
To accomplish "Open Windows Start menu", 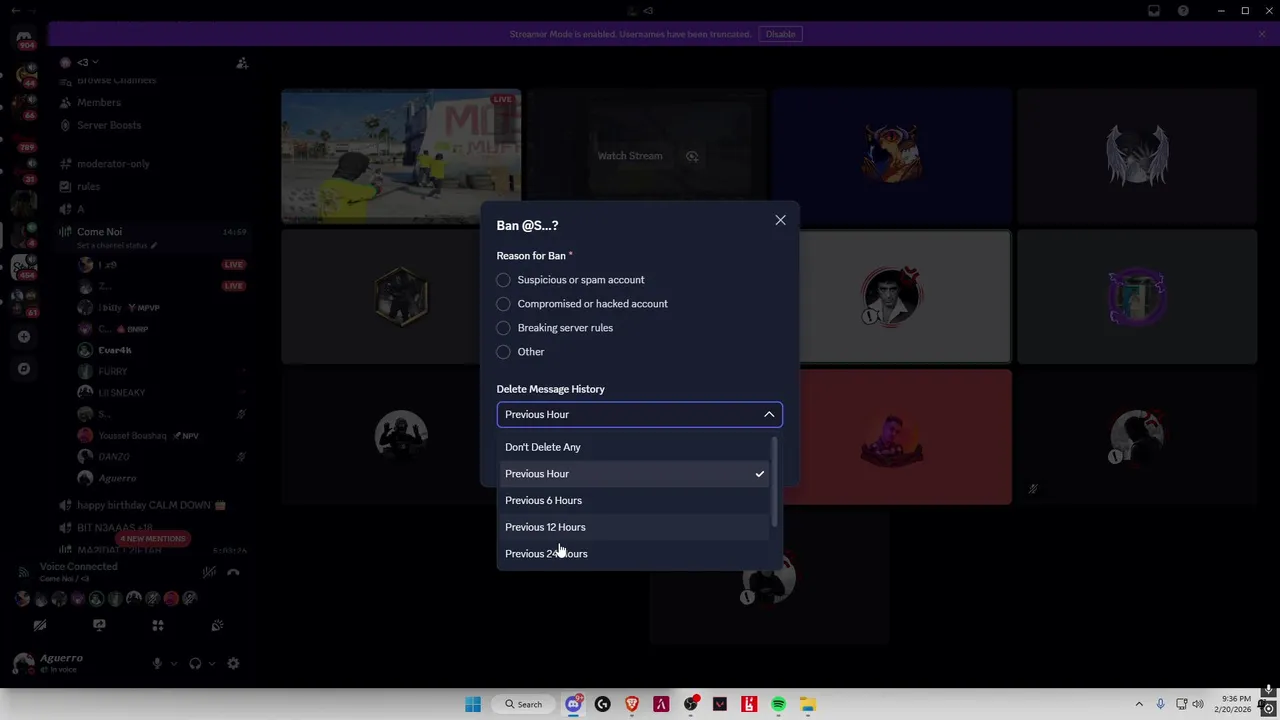I will [473, 704].
